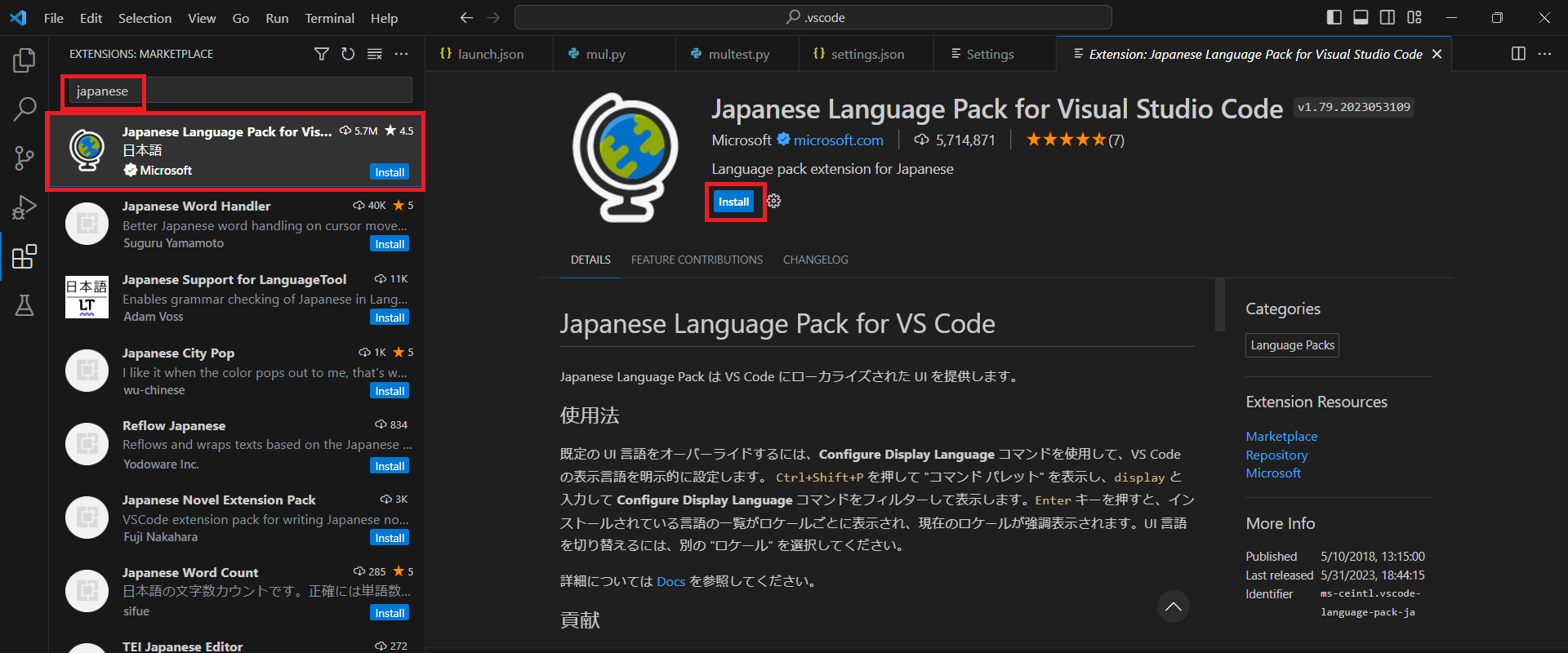
Task: Open the microsoft.com publisher link
Action: [x=839, y=140]
